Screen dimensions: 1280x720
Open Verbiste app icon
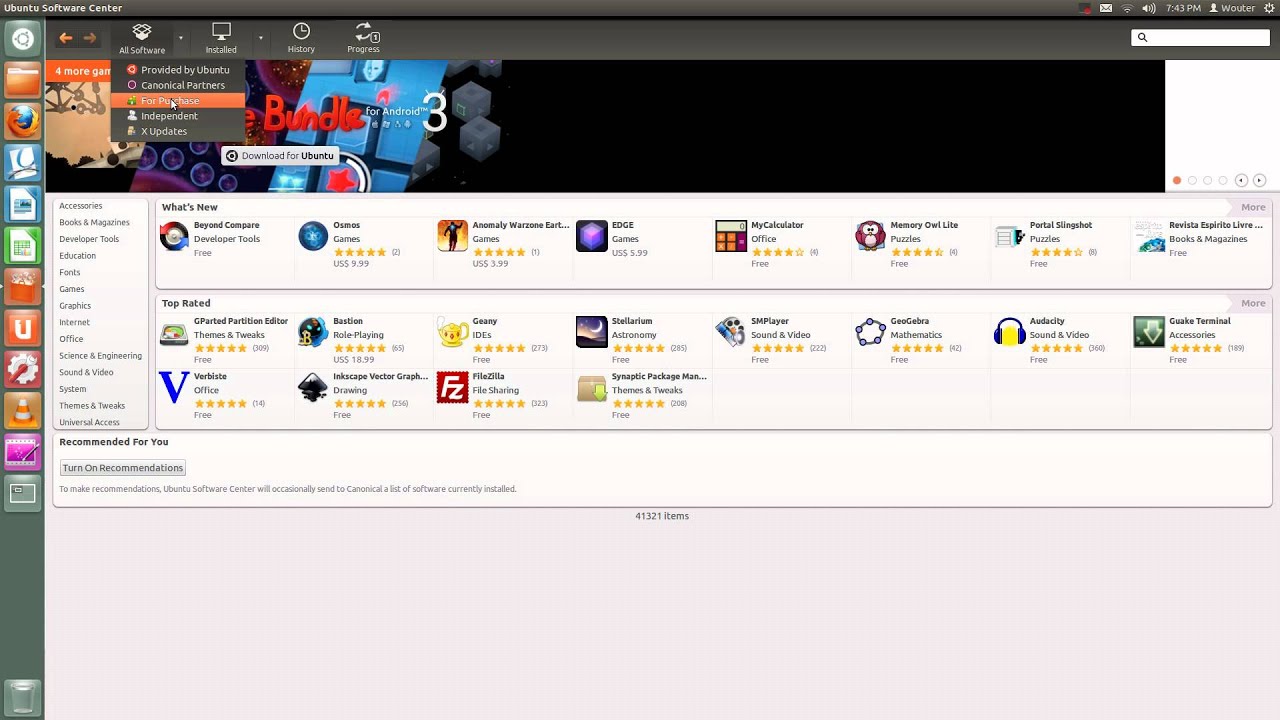[x=174, y=388]
